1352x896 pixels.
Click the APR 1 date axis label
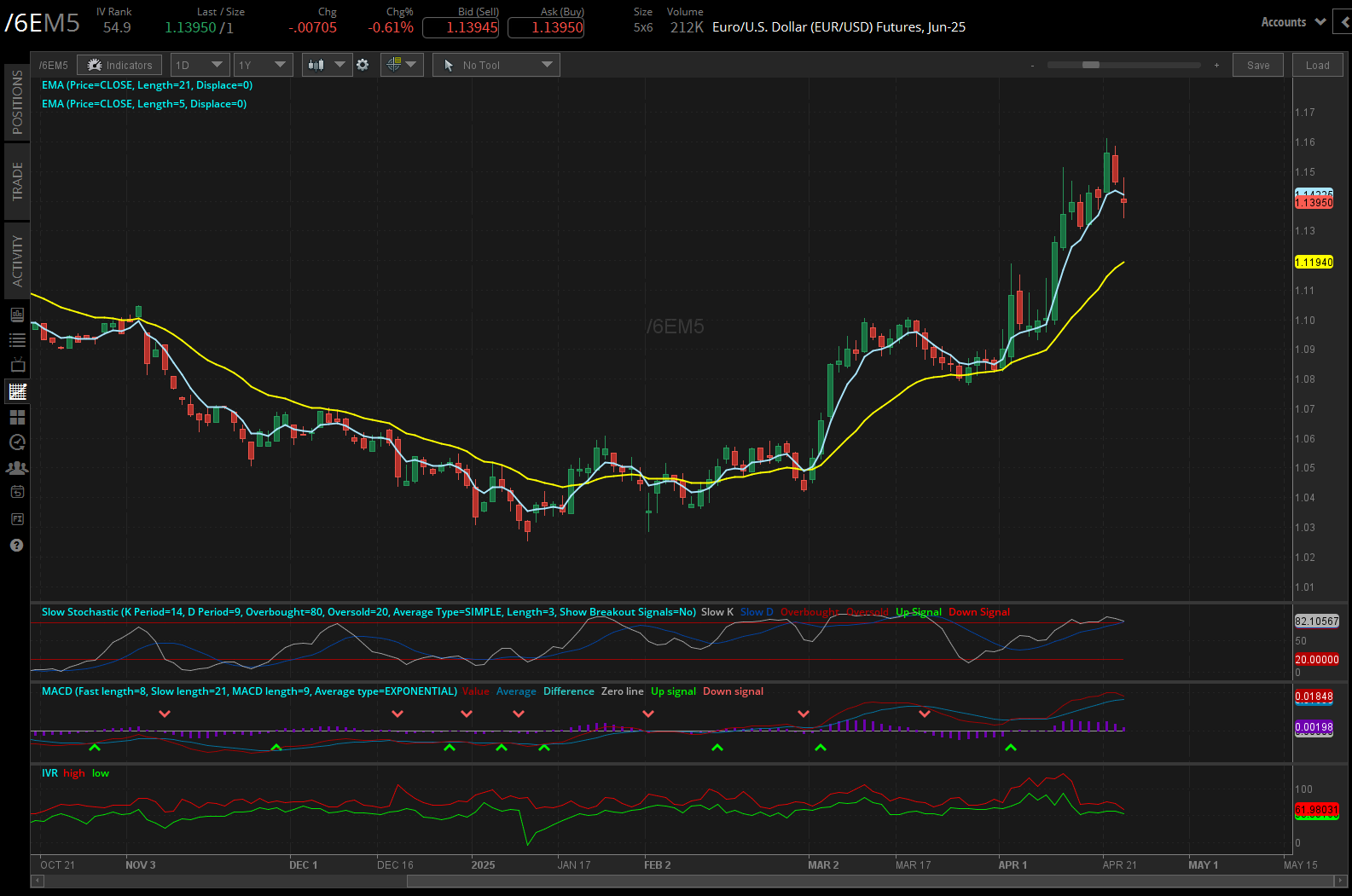[x=1013, y=865]
